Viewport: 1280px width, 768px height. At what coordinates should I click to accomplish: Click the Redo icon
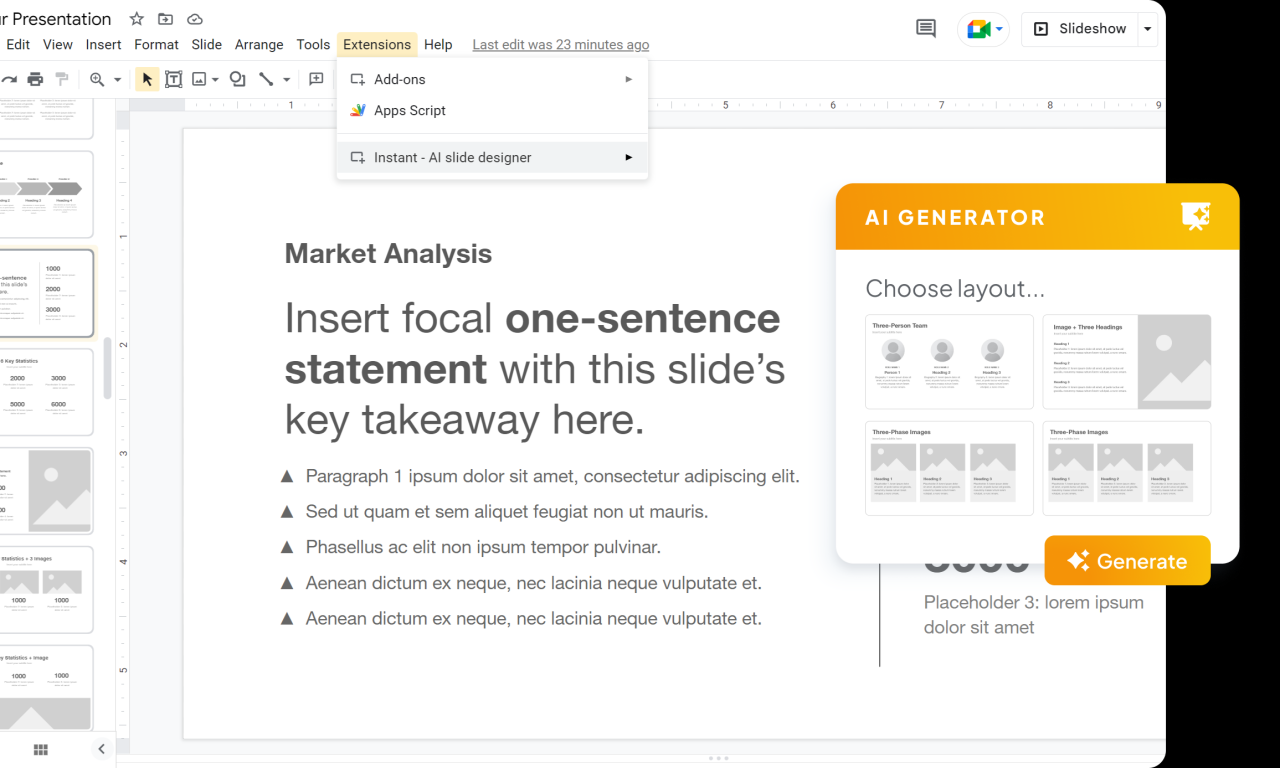[9, 78]
